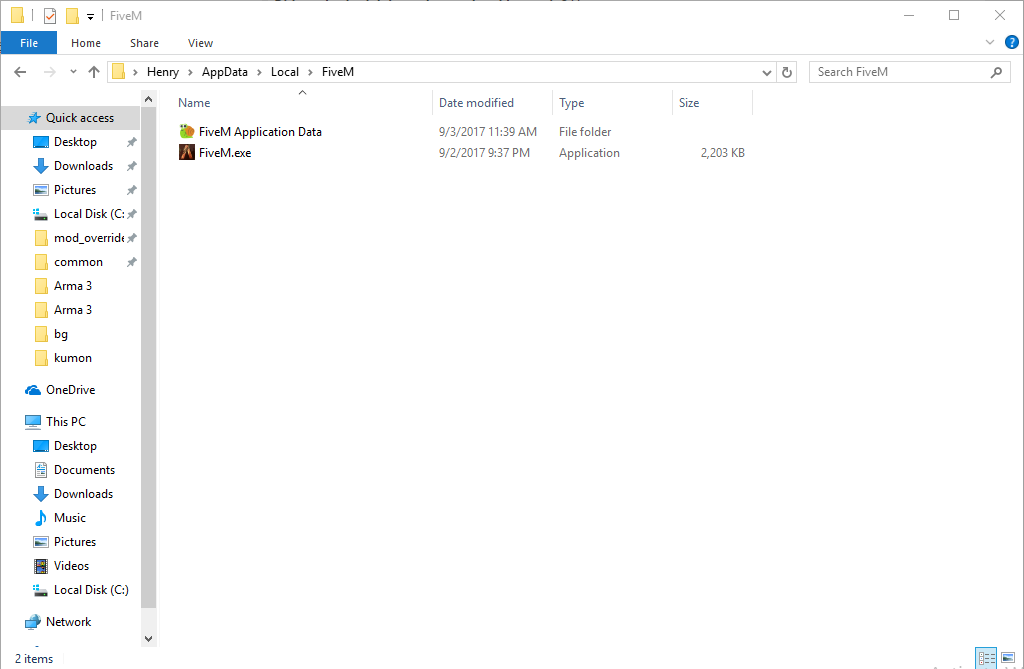Open the FiveM Application Data folder
The height and width of the screenshot is (669, 1024).
[x=260, y=131]
